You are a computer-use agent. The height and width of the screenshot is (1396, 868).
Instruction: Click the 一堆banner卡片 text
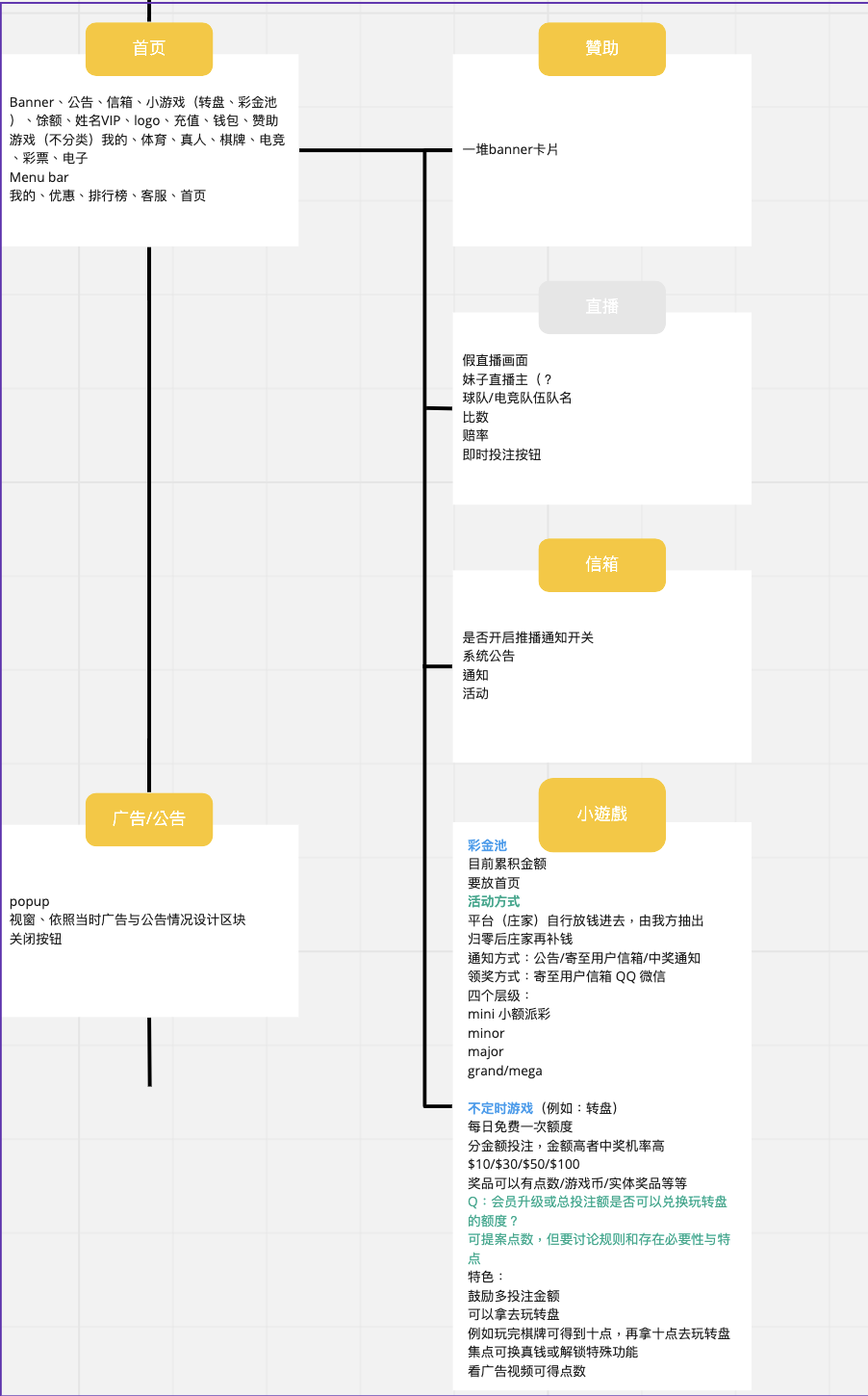[510, 149]
